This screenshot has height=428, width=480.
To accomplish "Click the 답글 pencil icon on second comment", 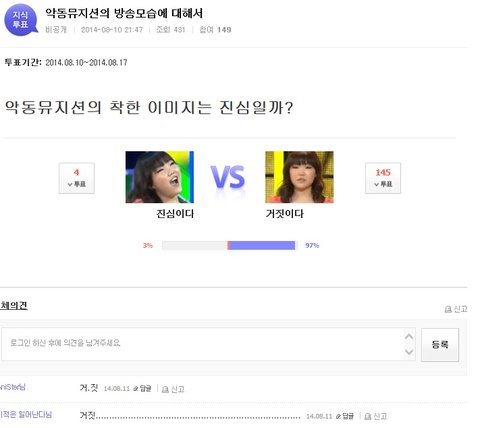I will tap(338, 416).
